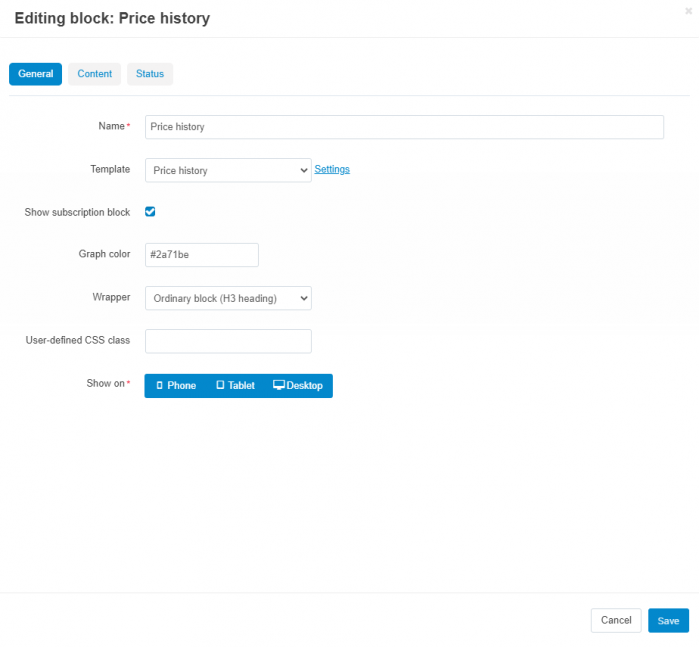Open the template Settings link
The image size is (700, 647).
[x=332, y=169]
